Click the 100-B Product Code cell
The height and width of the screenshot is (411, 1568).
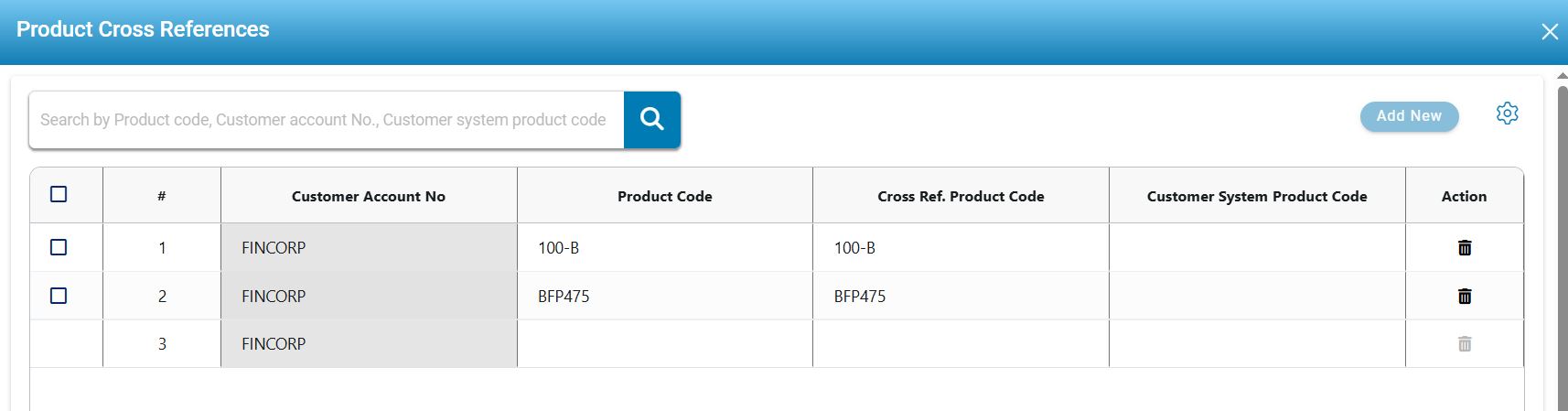click(664, 248)
